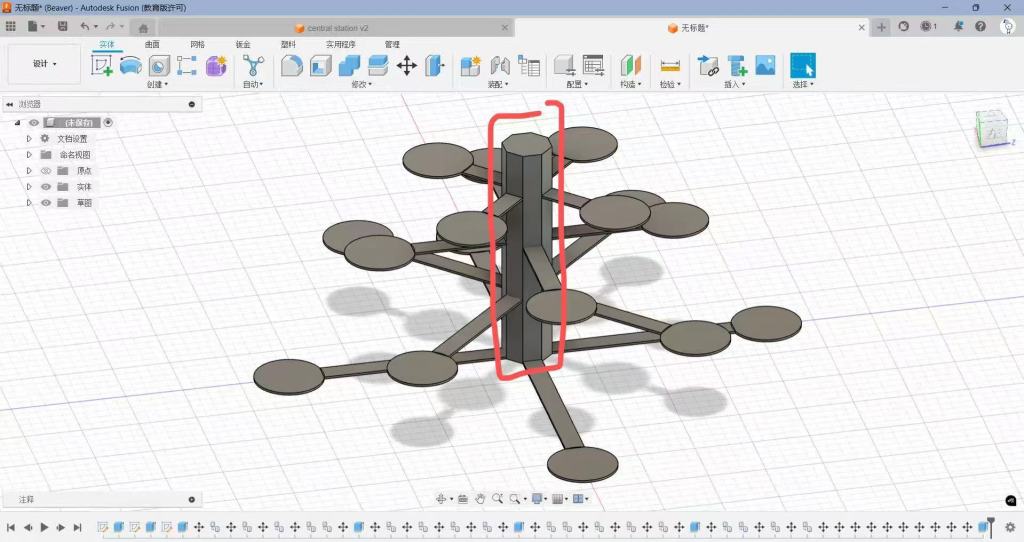Select the Create Sketch tool

tap(102, 66)
